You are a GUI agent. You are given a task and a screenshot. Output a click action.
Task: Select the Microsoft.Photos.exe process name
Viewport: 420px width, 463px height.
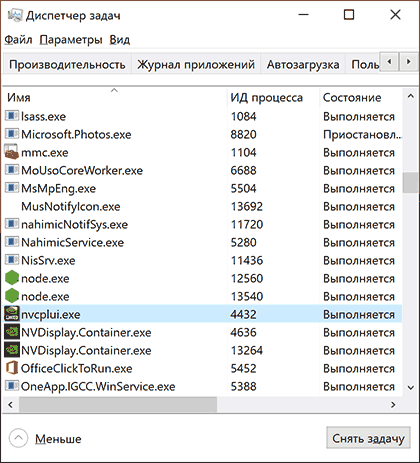[76, 134]
